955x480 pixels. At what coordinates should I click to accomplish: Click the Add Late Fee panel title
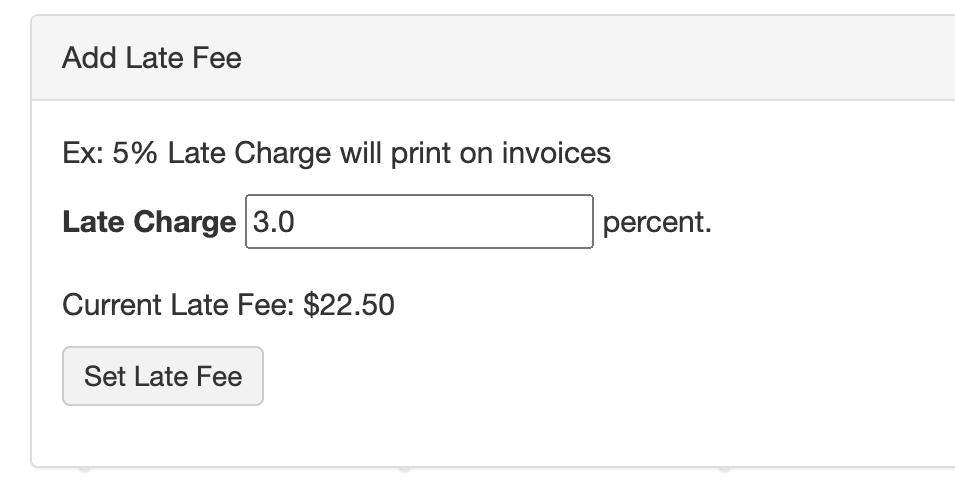[152, 58]
